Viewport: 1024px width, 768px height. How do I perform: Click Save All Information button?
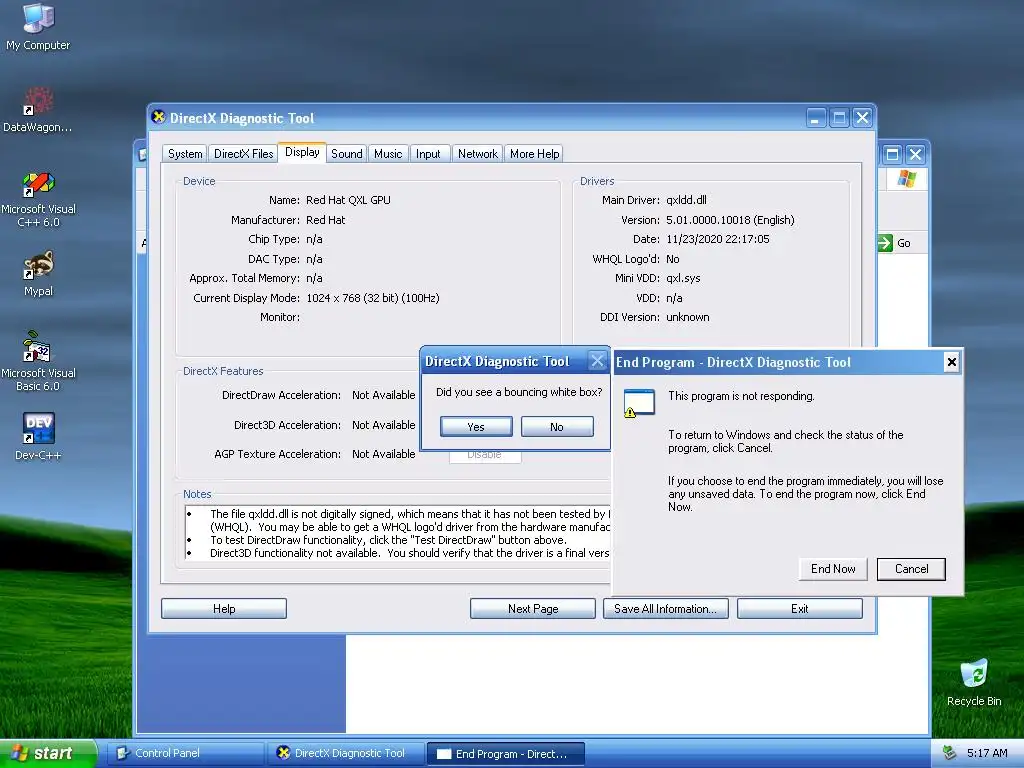click(665, 609)
